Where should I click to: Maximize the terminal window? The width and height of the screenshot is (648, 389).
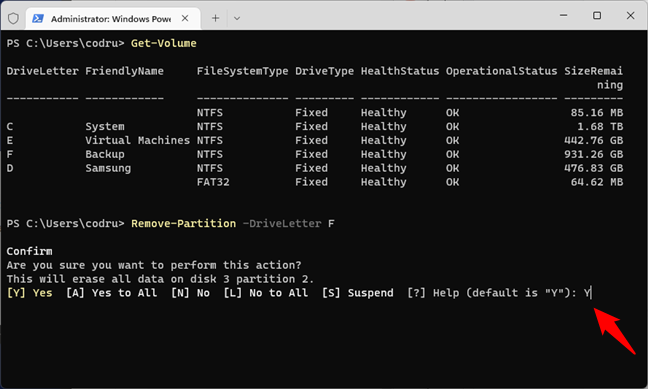coord(597,16)
